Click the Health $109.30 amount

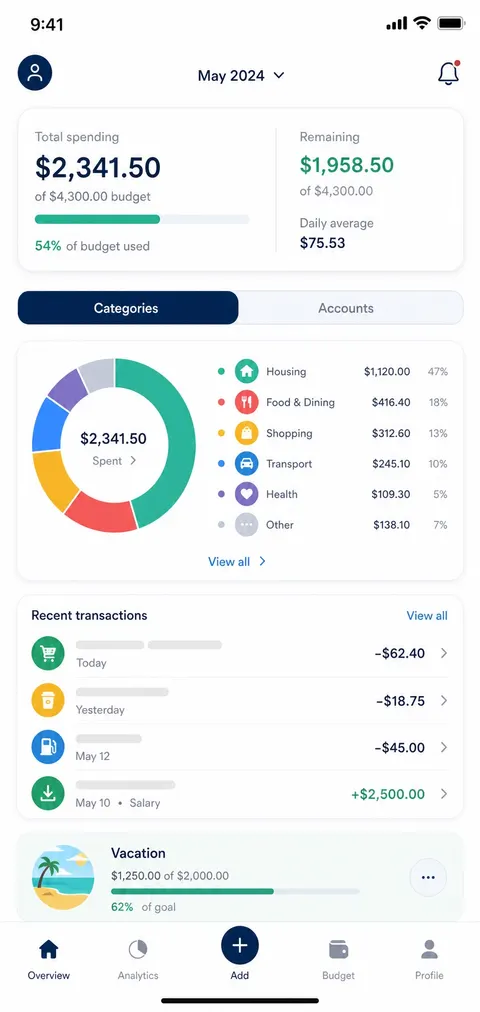tap(390, 494)
